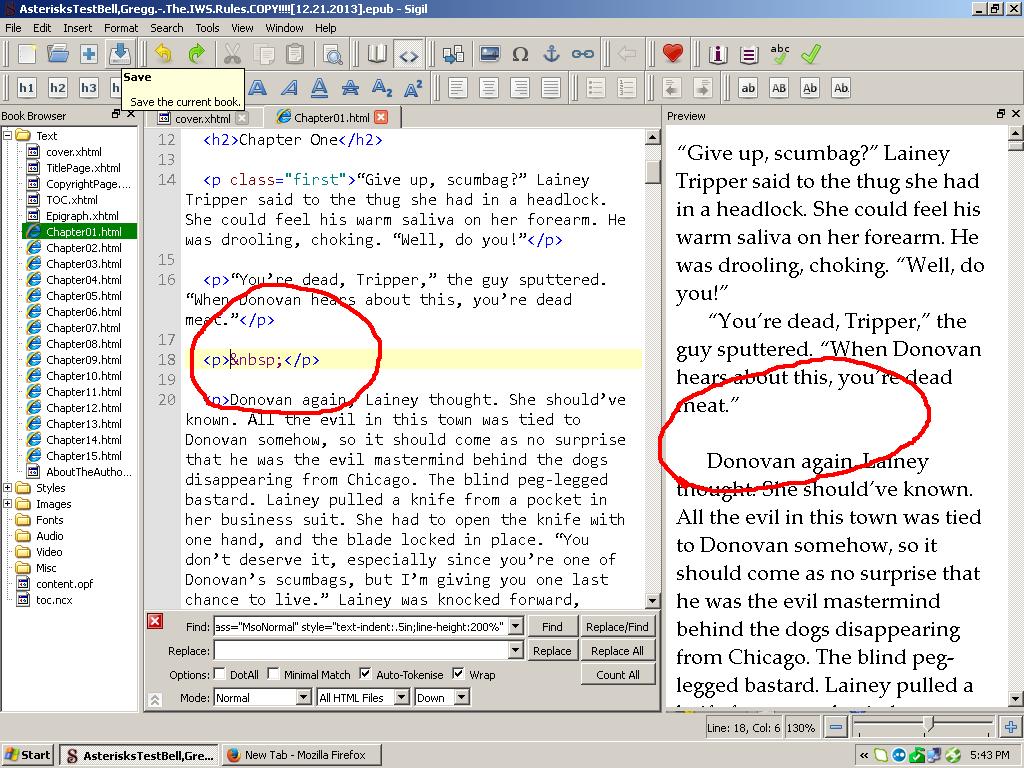Click the red heart Donate icon
This screenshot has width=1024, height=768.
pyautogui.click(x=673, y=54)
